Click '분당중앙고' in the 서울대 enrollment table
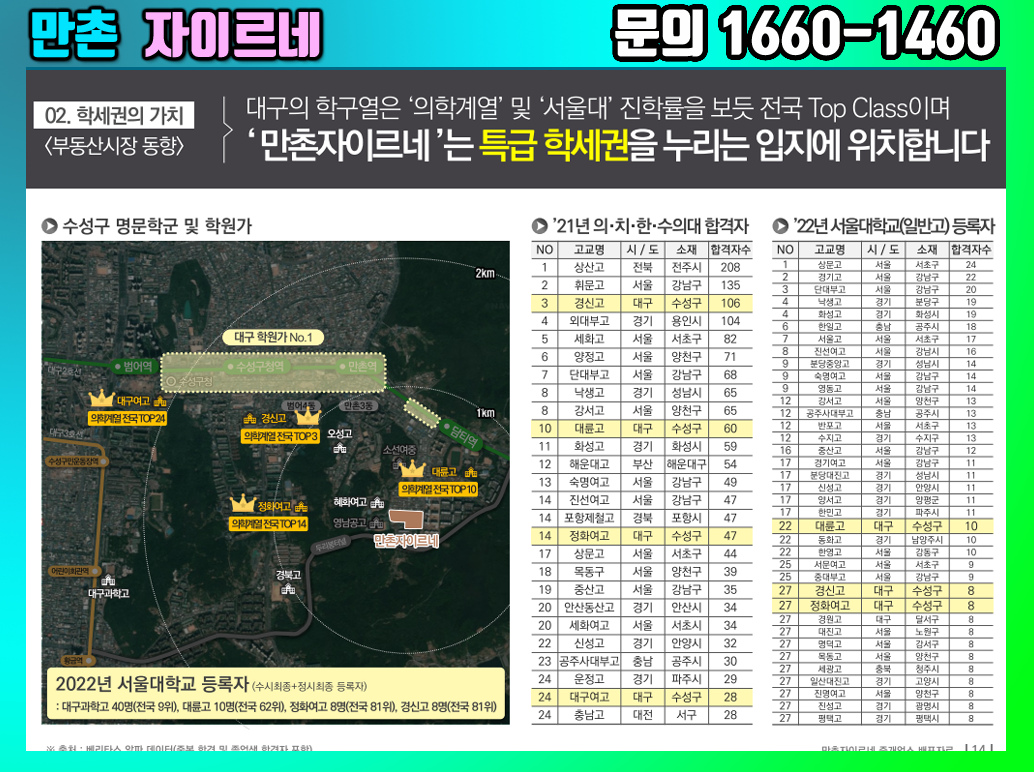The height and width of the screenshot is (772, 1034). 829,364
